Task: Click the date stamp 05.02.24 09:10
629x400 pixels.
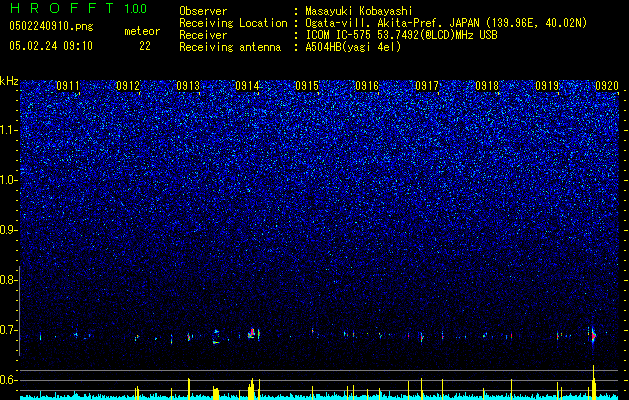Action: tap(51, 46)
